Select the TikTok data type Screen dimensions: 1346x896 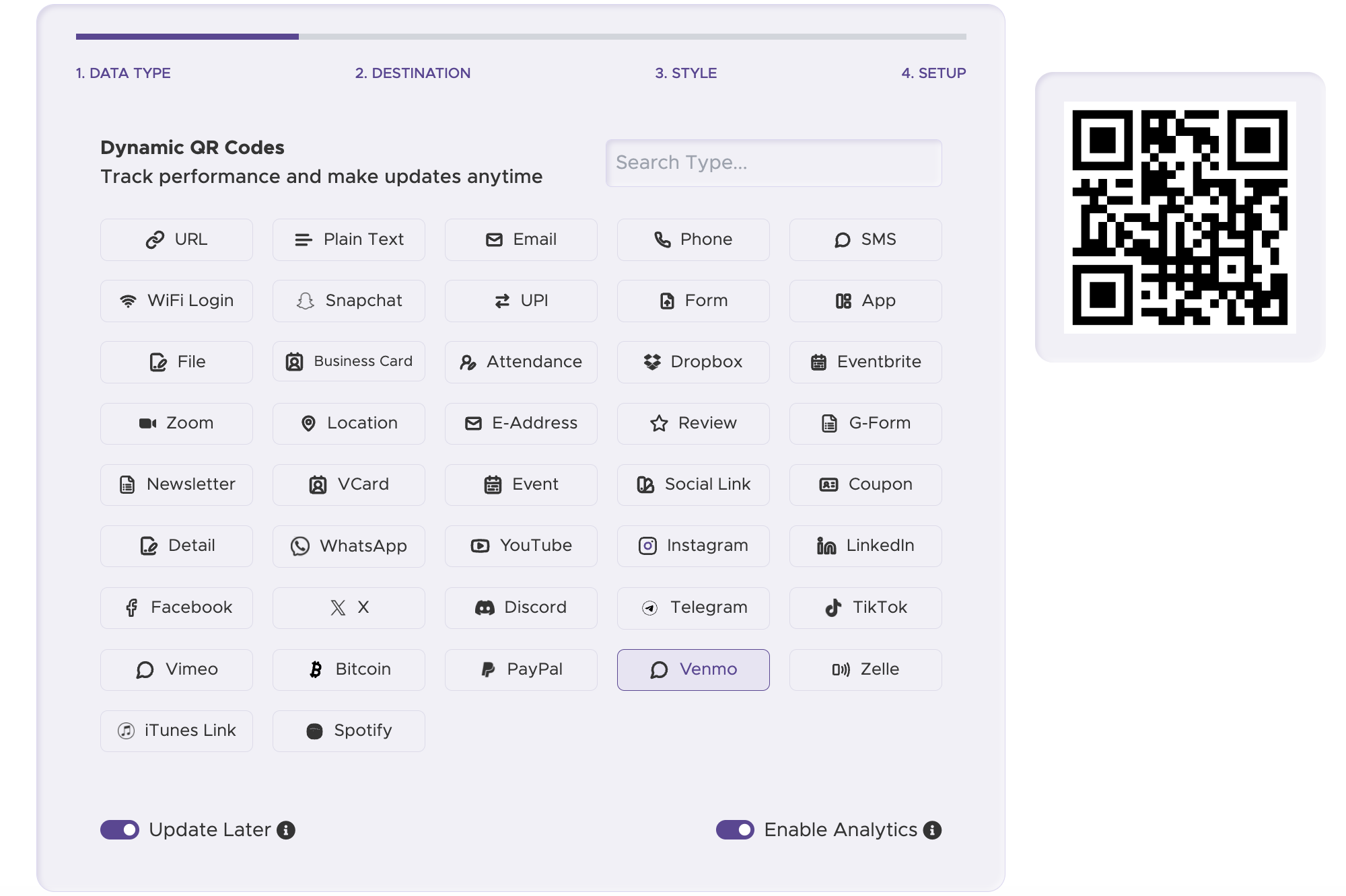click(865, 607)
